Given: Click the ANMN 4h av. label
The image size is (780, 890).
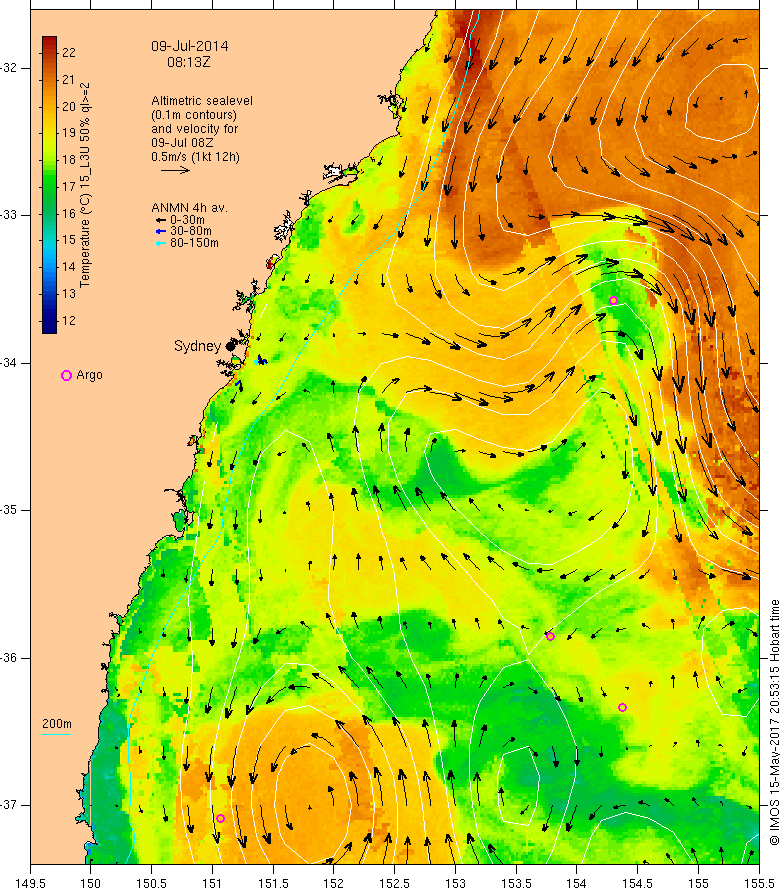Looking at the screenshot, I should tap(190, 208).
